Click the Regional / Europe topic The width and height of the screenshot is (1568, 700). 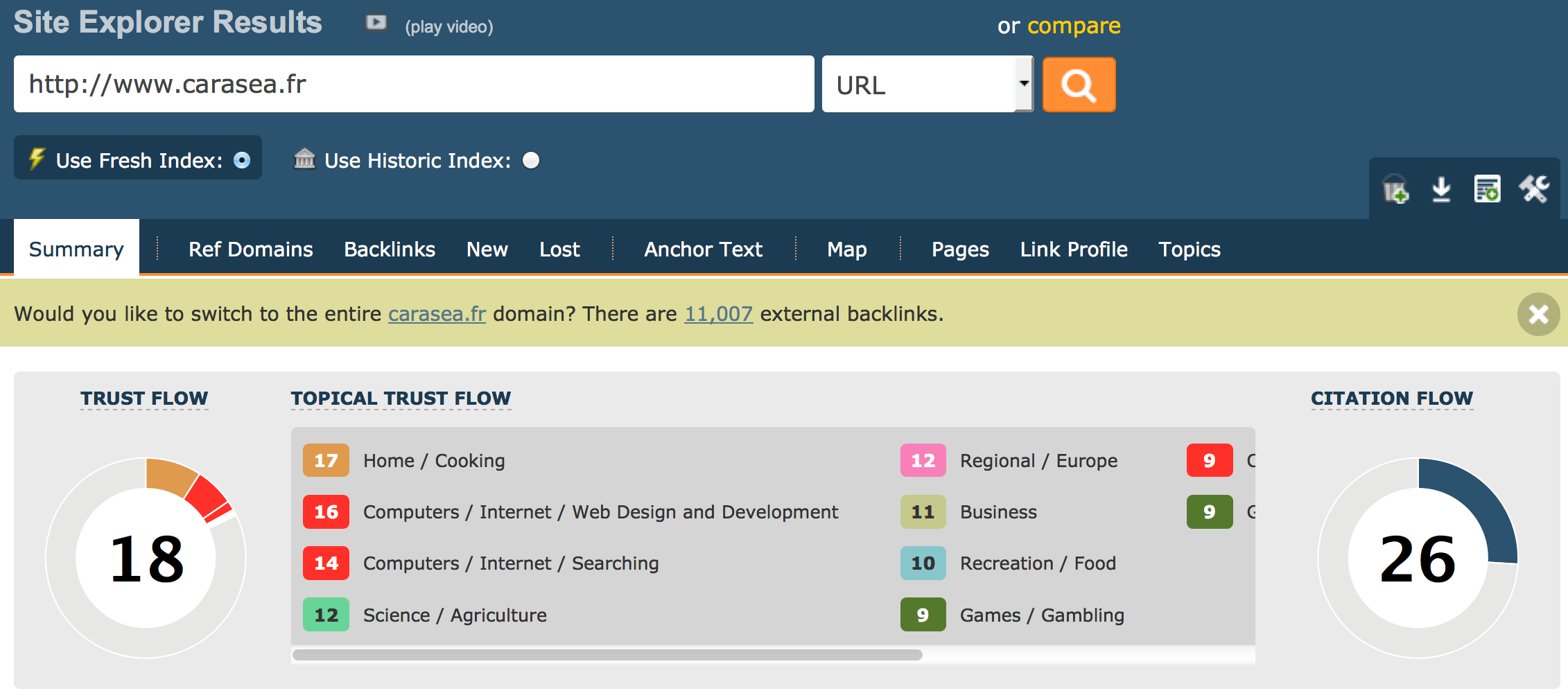click(x=1038, y=461)
